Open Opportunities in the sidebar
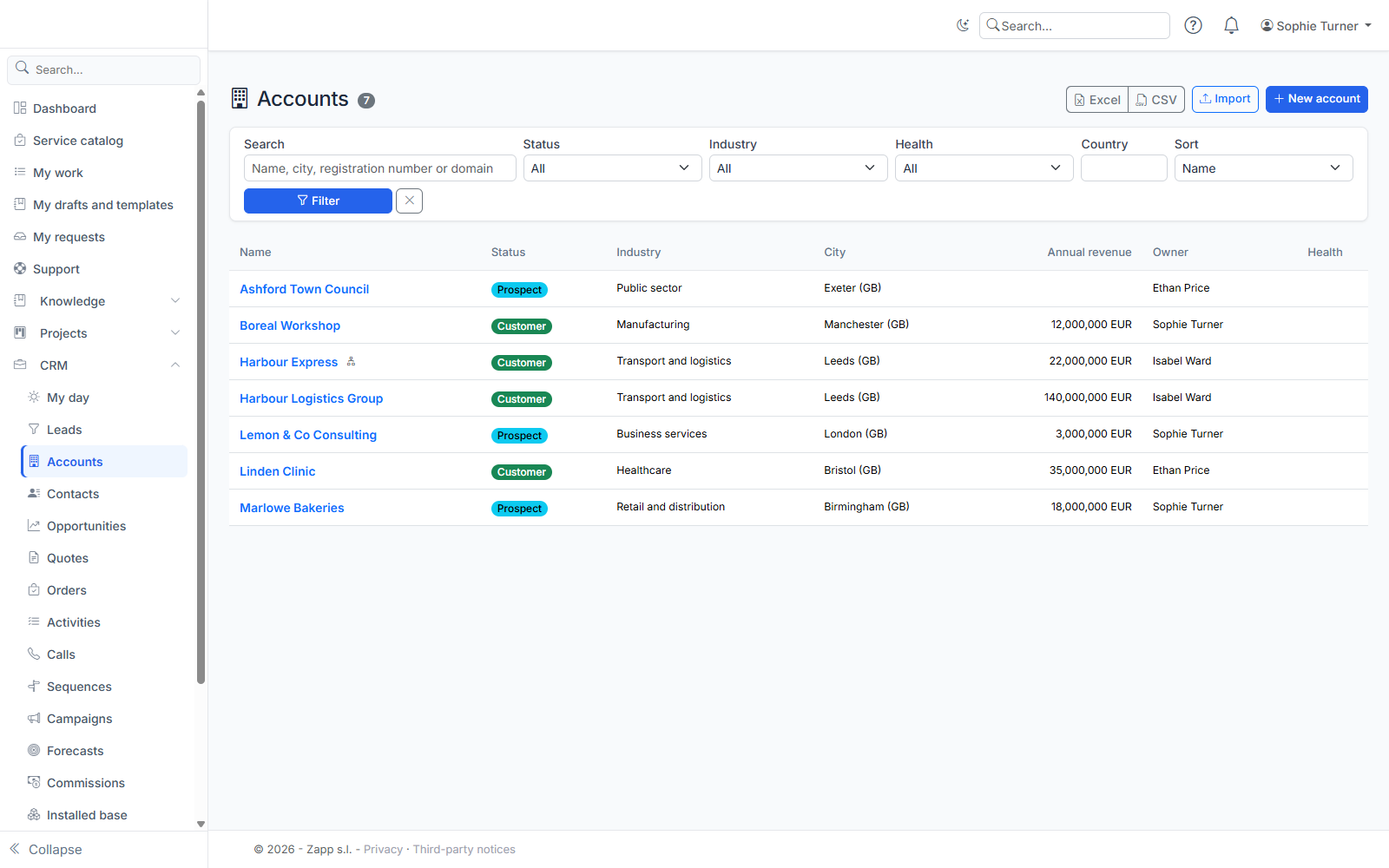Viewport: 1389px width, 868px height. pyautogui.click(x=104, y=526)
